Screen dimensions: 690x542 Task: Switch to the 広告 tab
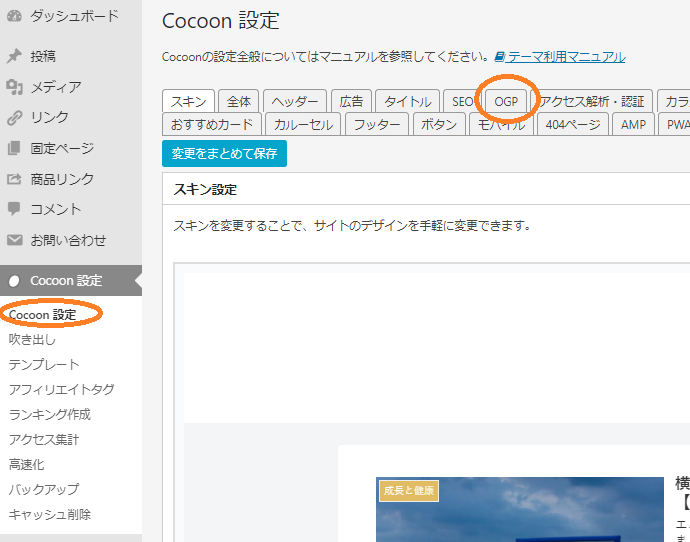click(351, 102)
